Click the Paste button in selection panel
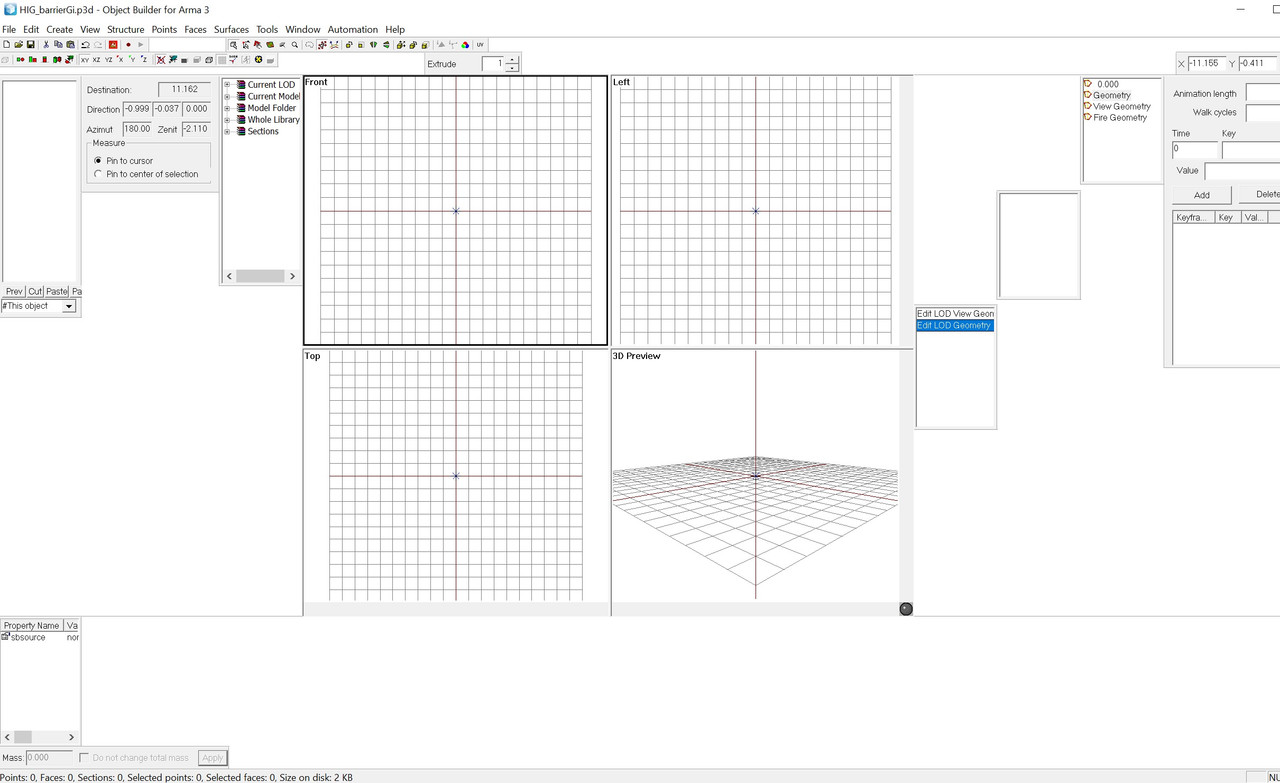The width and height of the screenshot is (1280, 783). point(57,292)
